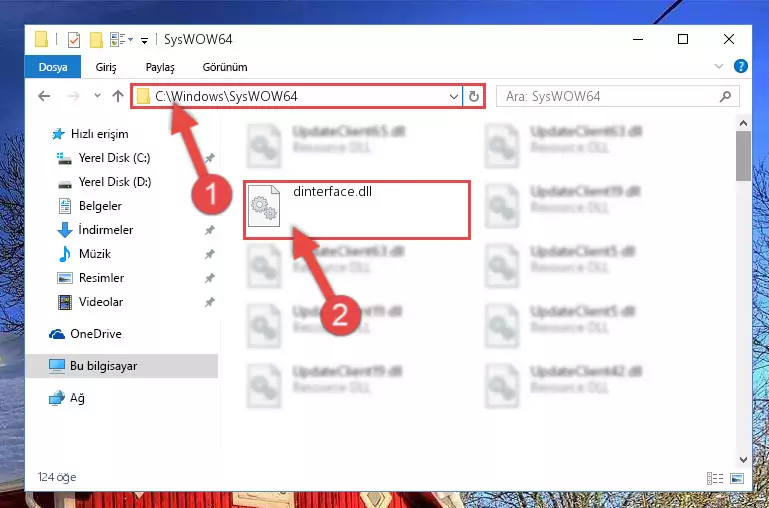Open the address bar history dropdown

coord(454,97)
